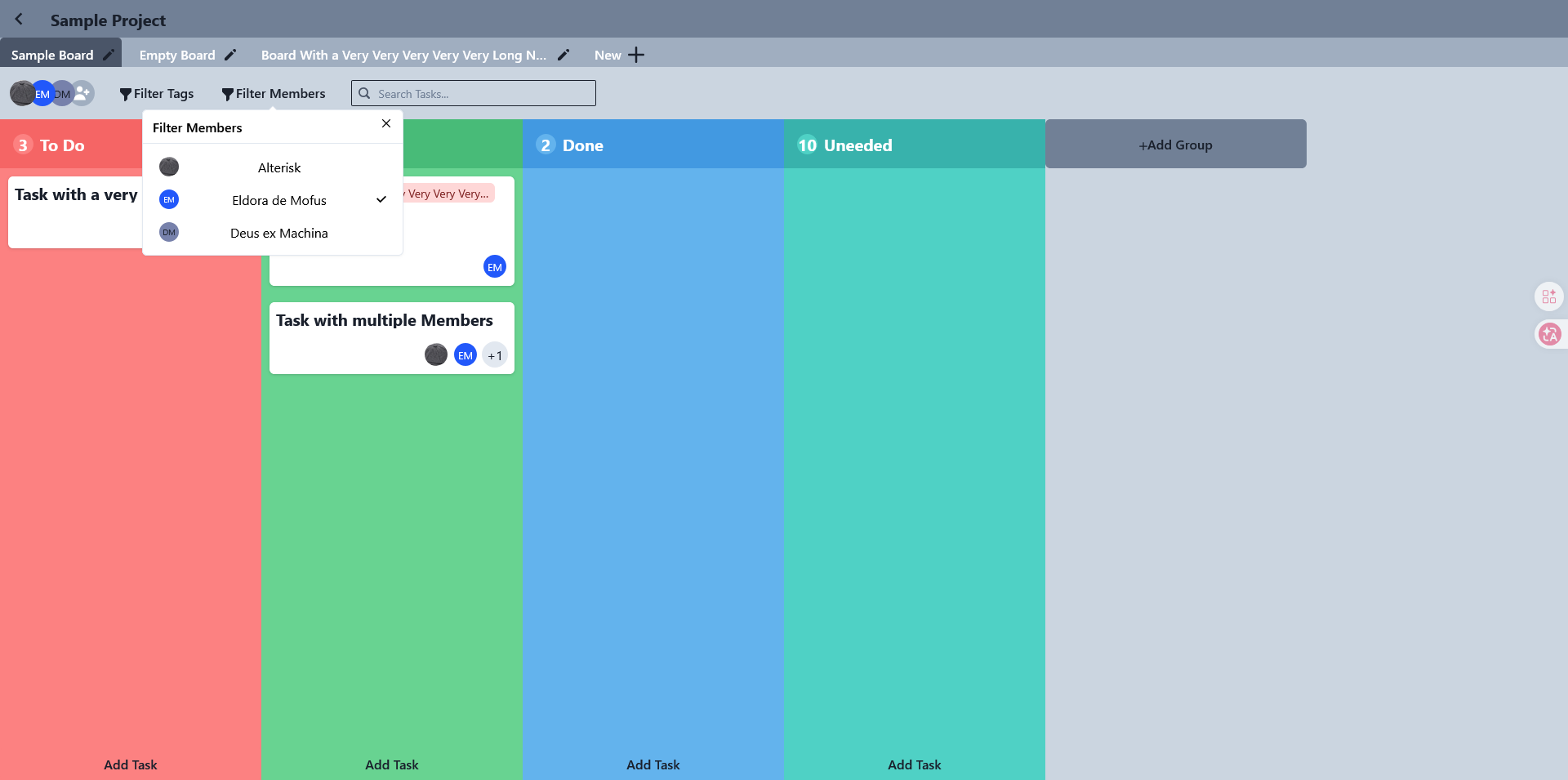The height and width of the screenshot is (780, 1568).
Task: Click the To Do task count badge 3
Action: click(x=23, y=145)
